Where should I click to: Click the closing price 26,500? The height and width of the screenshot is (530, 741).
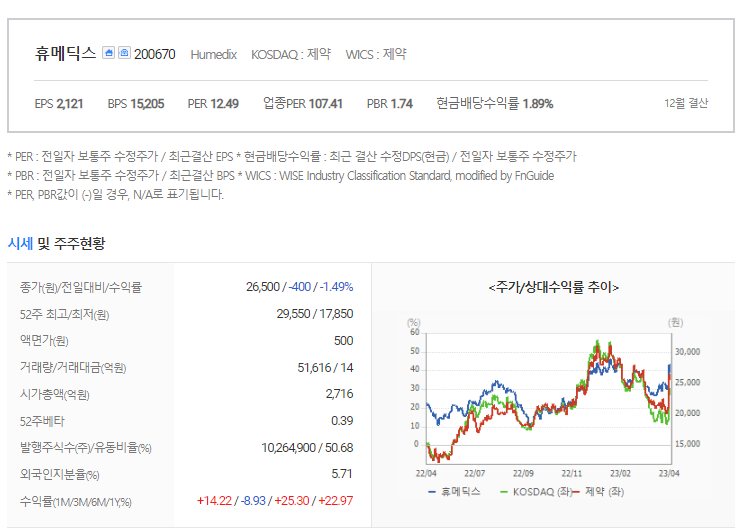(263, 287)
